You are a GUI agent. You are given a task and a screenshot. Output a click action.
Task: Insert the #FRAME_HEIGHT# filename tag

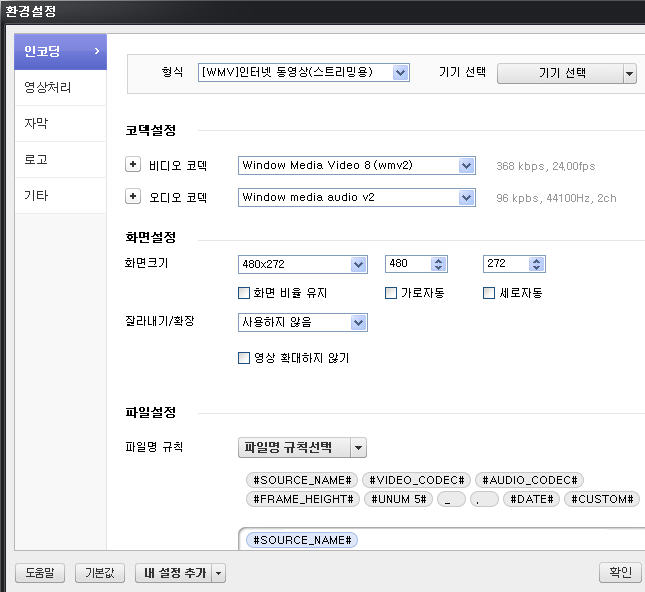tap(303, 499)
